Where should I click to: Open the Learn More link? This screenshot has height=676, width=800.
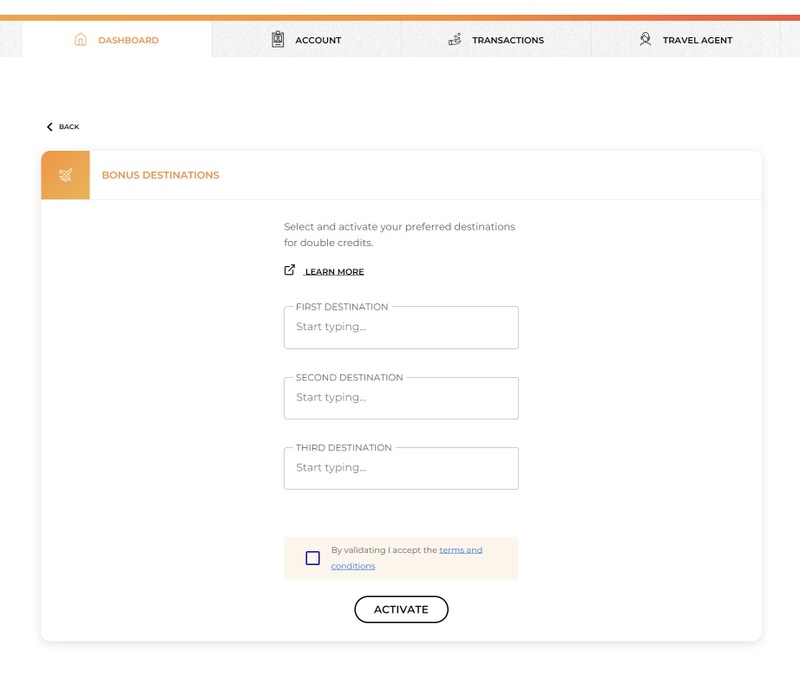click(x=334, y=272)
